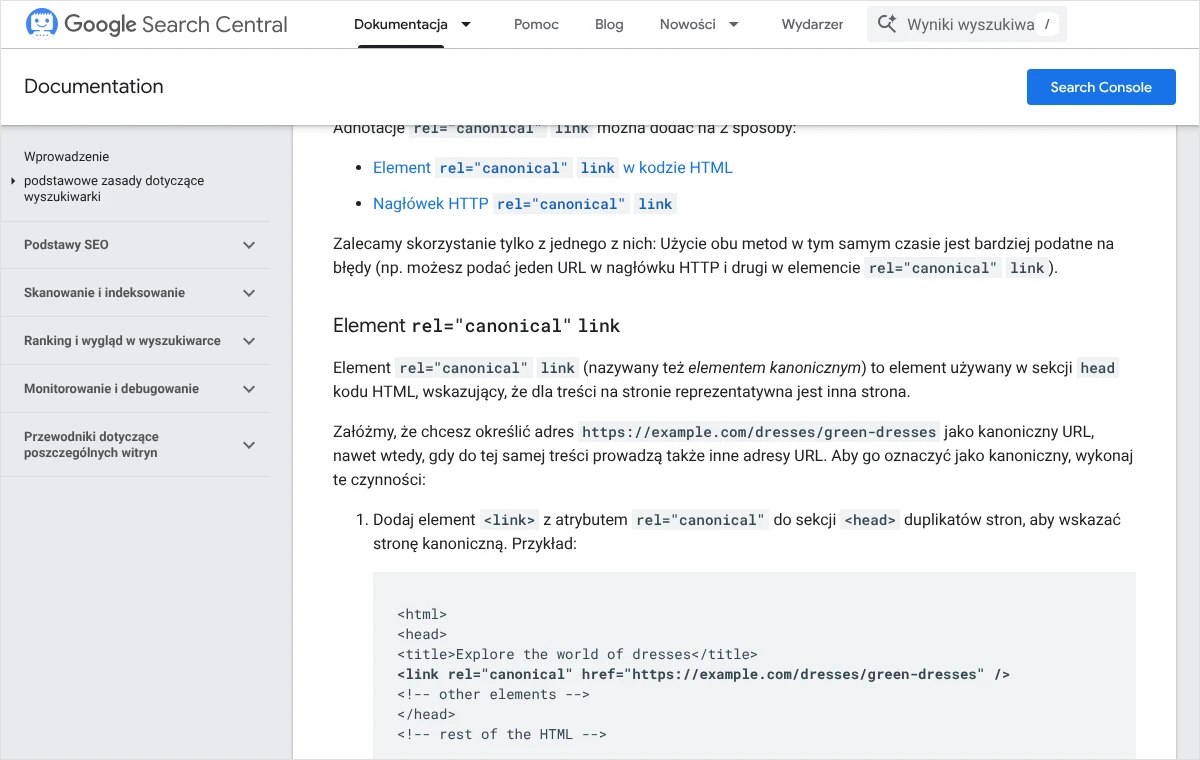Click the bold <link rel="canonical"> code line
1200x760 pixels.
point(703,674)
